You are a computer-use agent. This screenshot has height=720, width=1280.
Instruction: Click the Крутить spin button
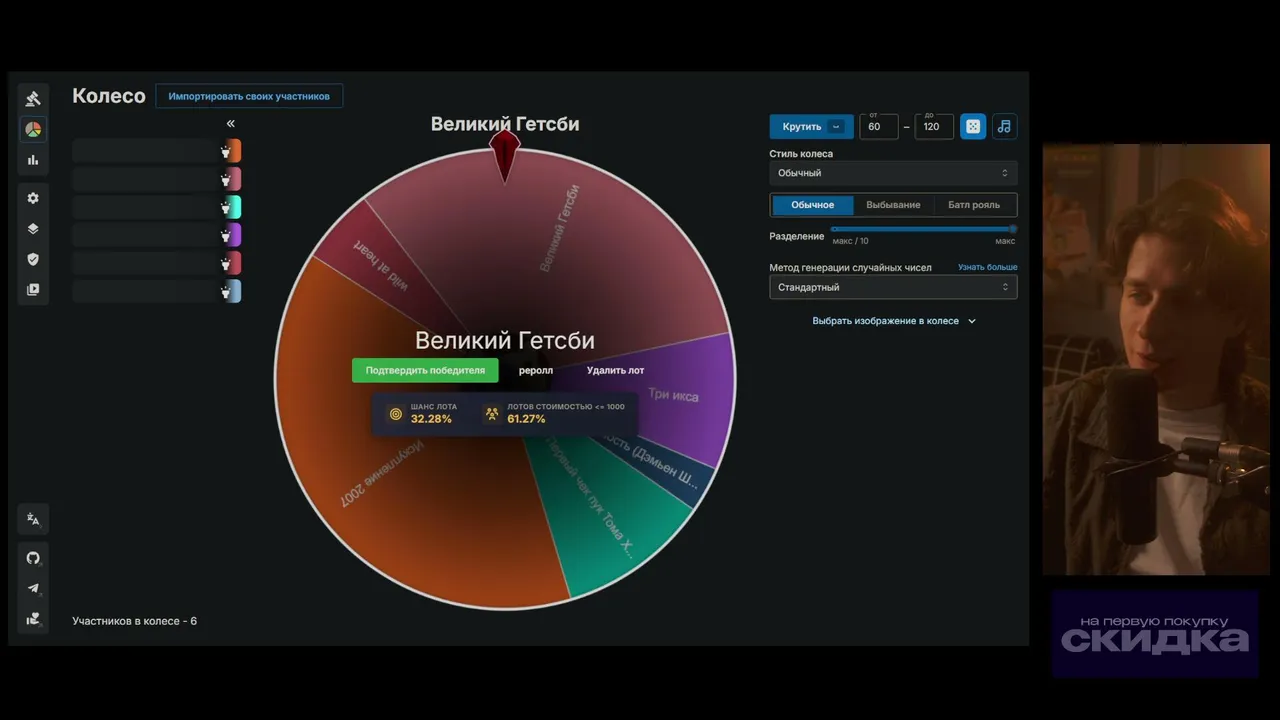click(x=801, y=126)
